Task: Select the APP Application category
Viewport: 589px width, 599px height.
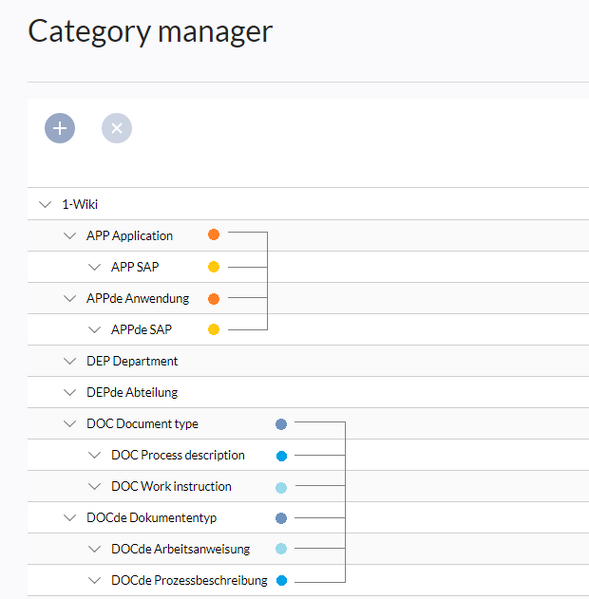Action: pos(129,236)
